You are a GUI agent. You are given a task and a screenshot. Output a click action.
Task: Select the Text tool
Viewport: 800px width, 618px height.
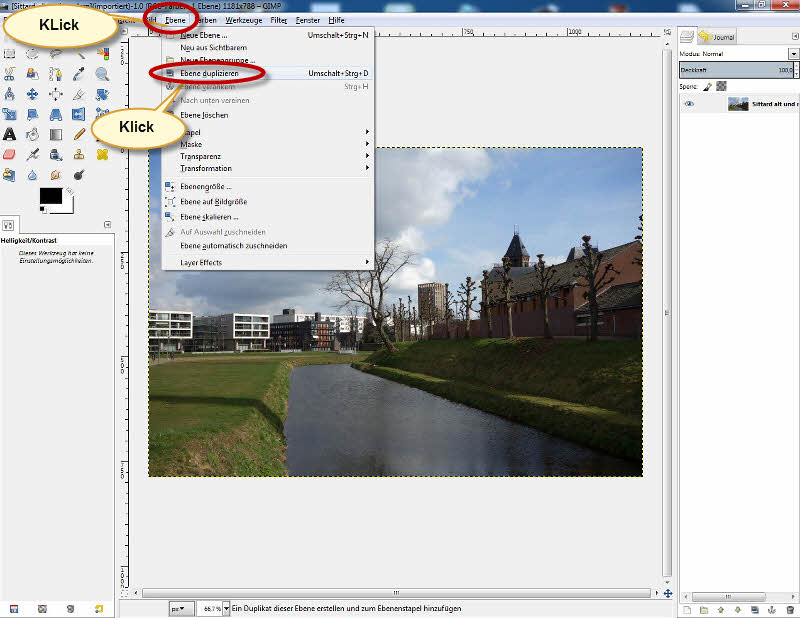[x=10, y=134]
